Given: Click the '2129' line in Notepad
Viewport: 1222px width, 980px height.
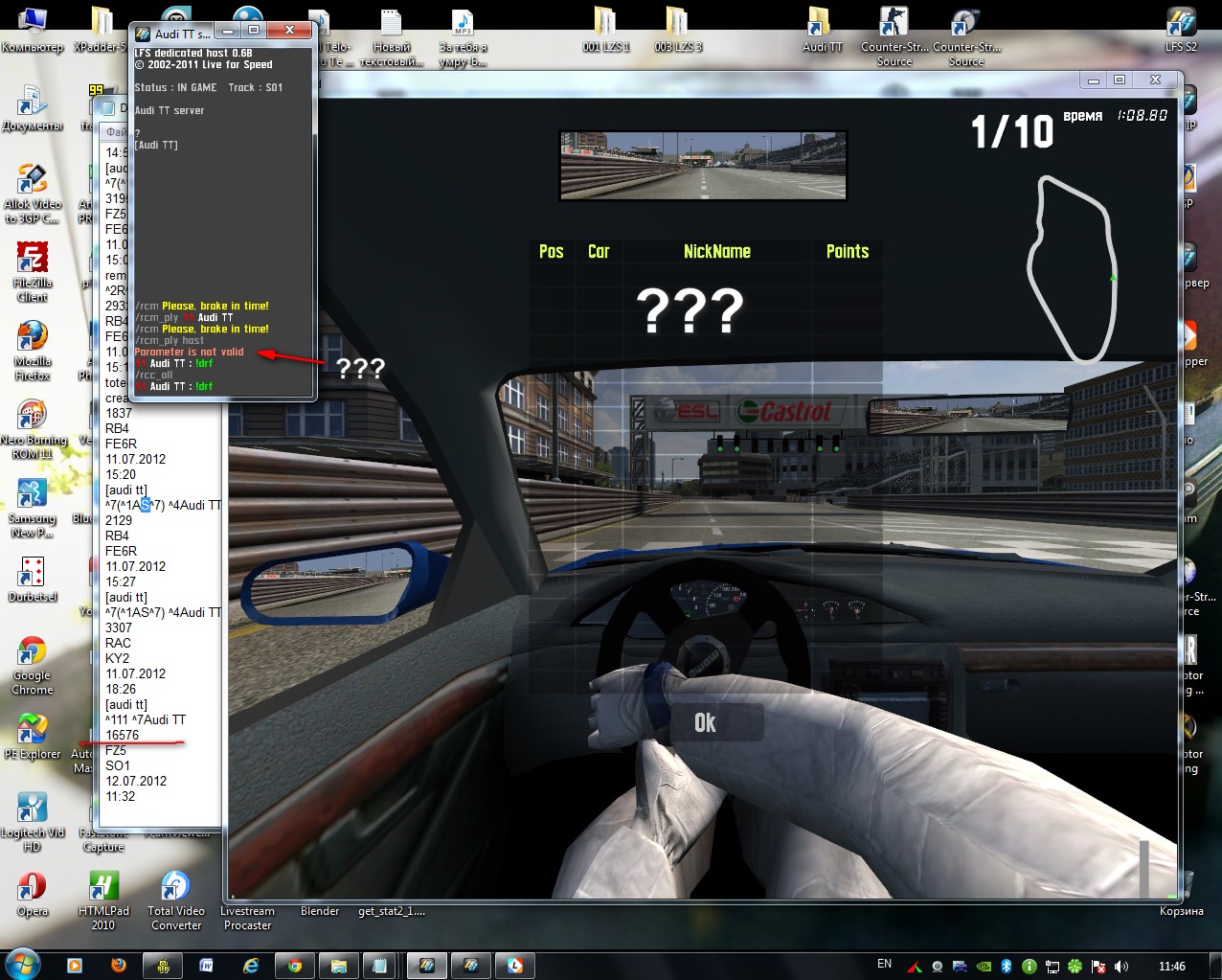Looking at the screenshot, I should pos(118,520).
